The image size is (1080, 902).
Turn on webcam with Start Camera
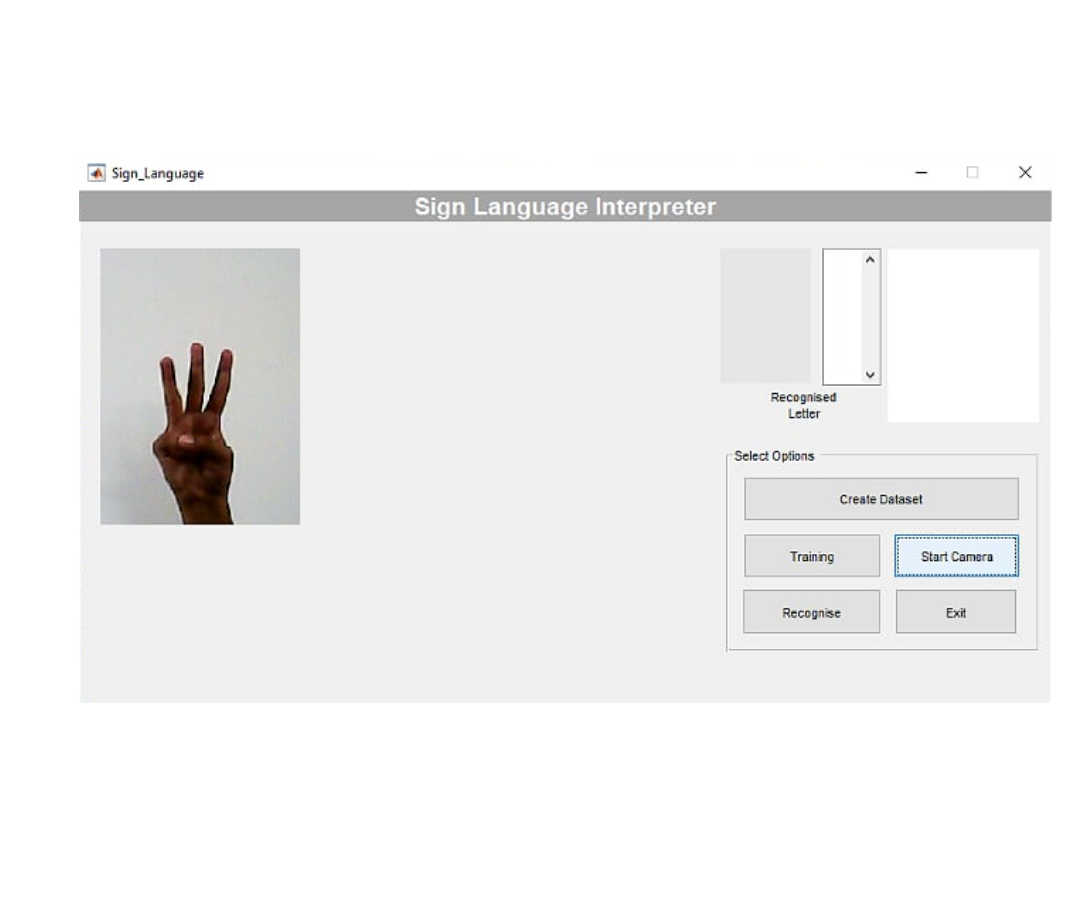pos(956,556)
